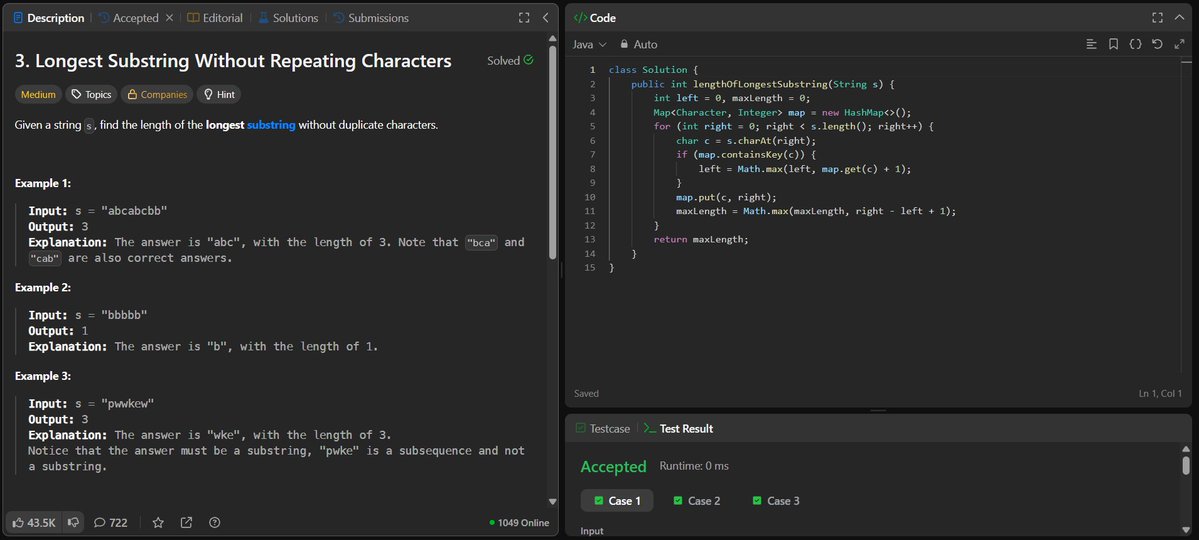The width and height of the screenshot is (1199, 540).
Task: Reveal the Companies list
Action: [157, 95]
